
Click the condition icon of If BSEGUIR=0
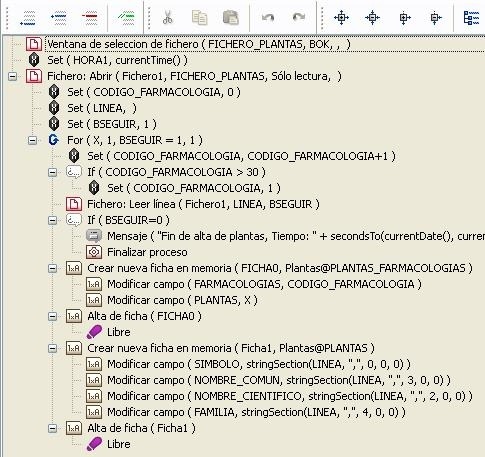(x=74, y=220)
